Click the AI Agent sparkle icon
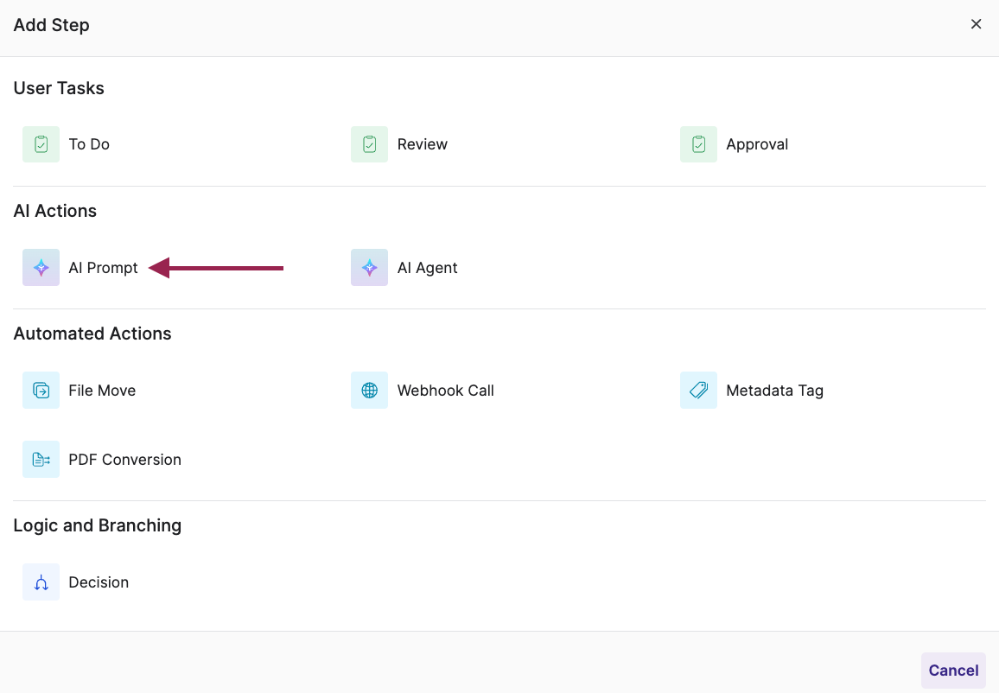The width and height of the screenshot is (999, 693). [370, 268]
